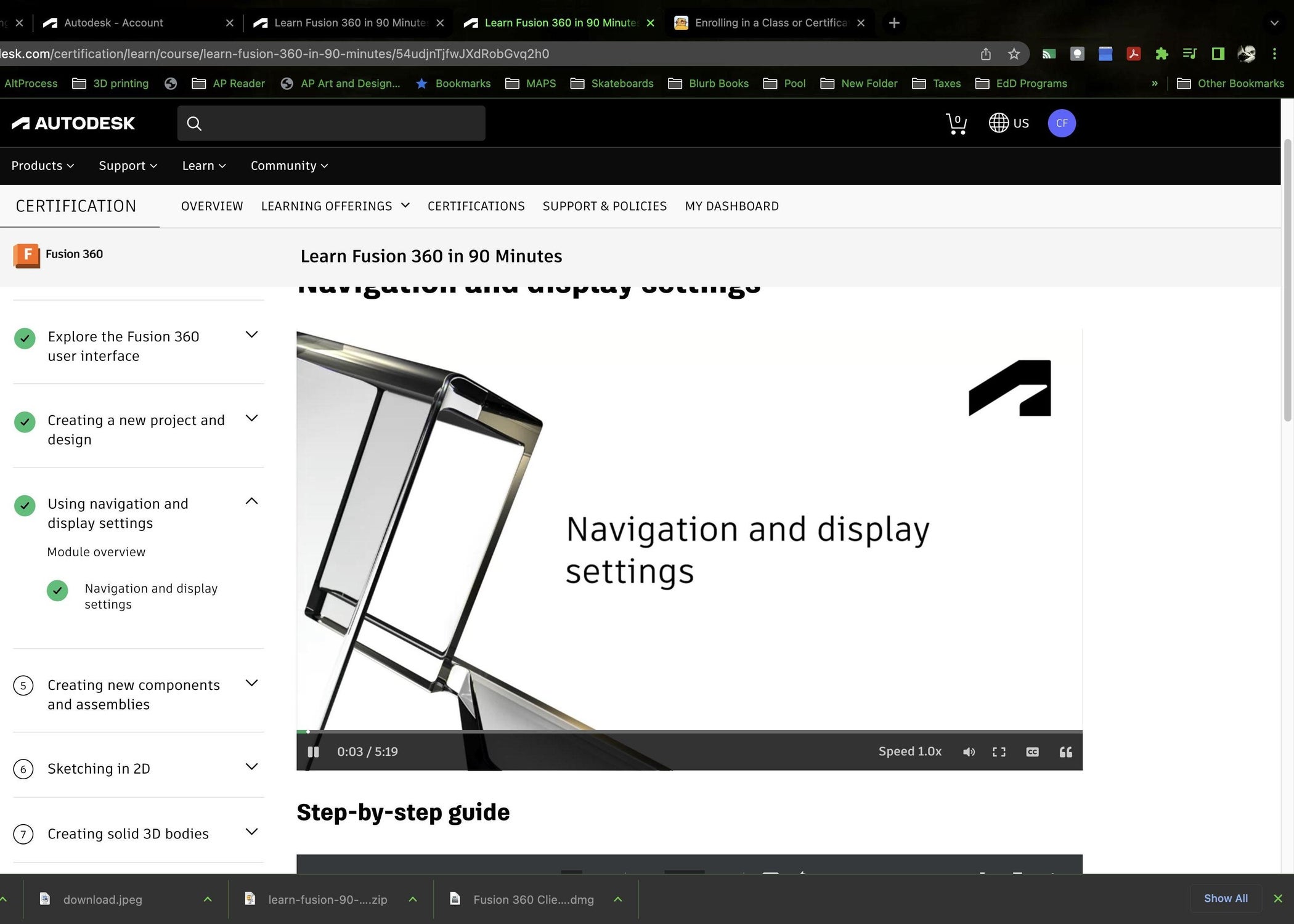This screenshot has height=924, width=1294.
Task: Open the transcript quote icon on the player
Action: [x=1065, y=752]
